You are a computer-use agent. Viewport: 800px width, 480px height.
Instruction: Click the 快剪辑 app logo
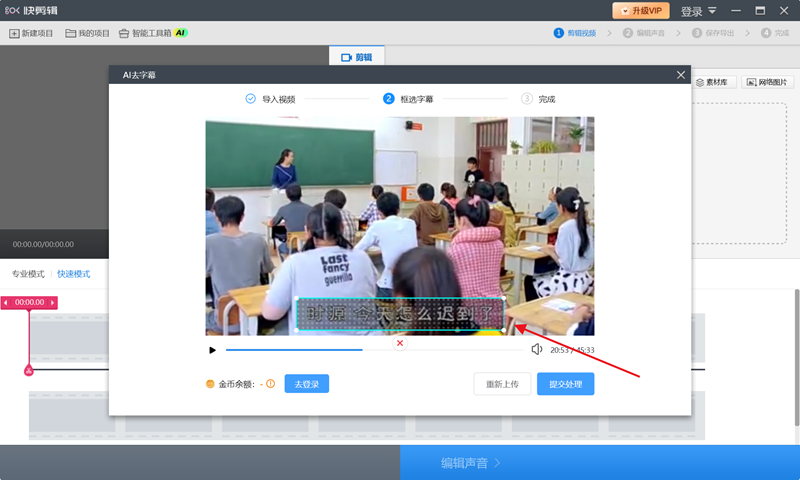[31, 10]
